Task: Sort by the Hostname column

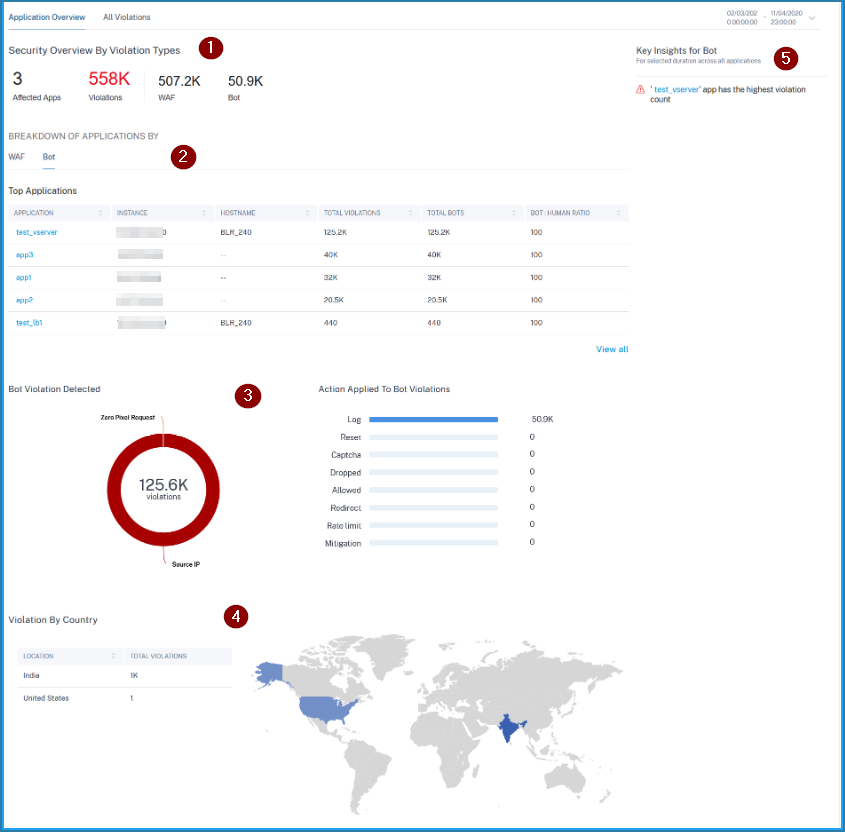Action: 266,213
